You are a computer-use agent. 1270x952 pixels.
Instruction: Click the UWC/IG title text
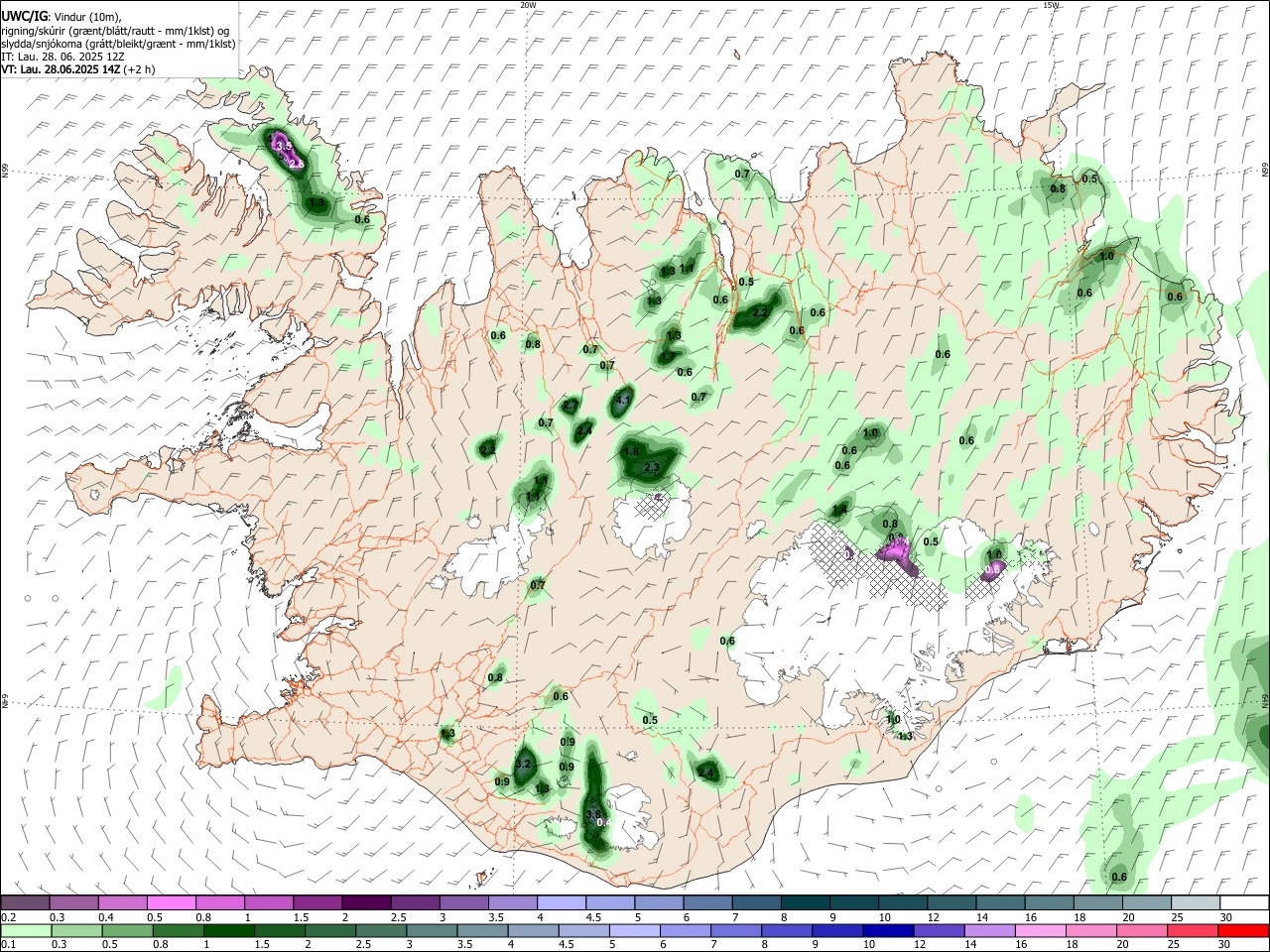(24, 16)
